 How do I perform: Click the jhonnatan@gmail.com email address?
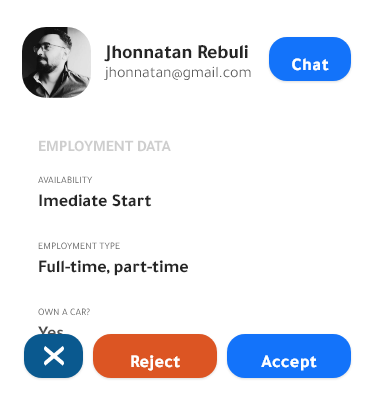[178, 73]
